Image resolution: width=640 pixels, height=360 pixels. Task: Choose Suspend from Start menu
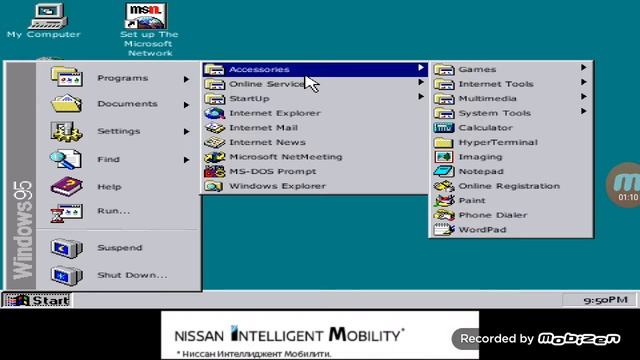[x=118, y=248]
